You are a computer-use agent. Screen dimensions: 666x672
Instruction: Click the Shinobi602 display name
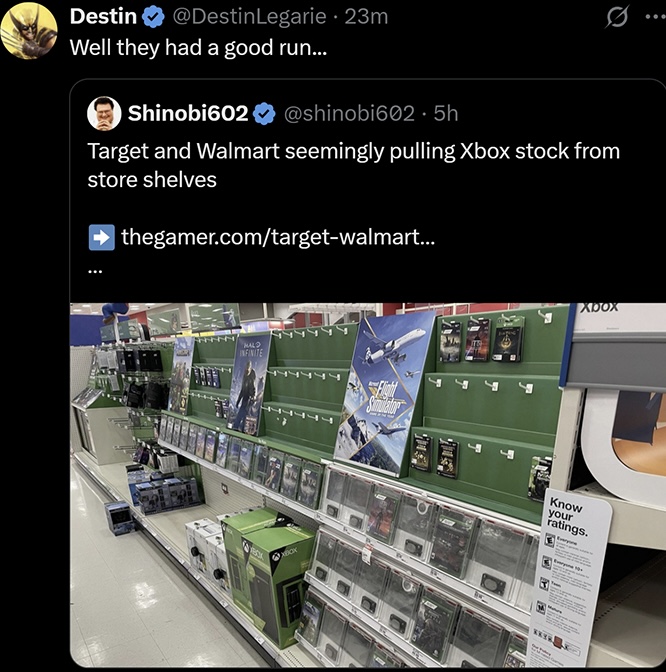coord(188,113)
